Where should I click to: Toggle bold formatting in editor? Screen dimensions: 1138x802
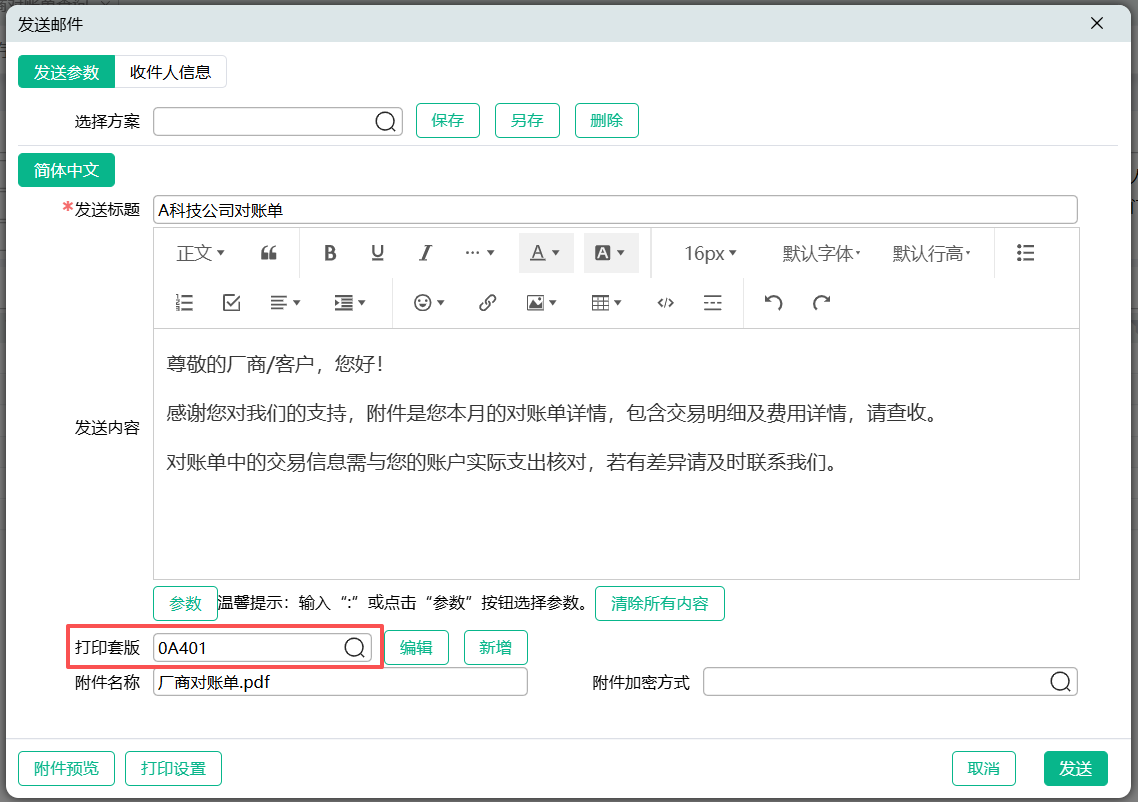(x=330, y=253)
